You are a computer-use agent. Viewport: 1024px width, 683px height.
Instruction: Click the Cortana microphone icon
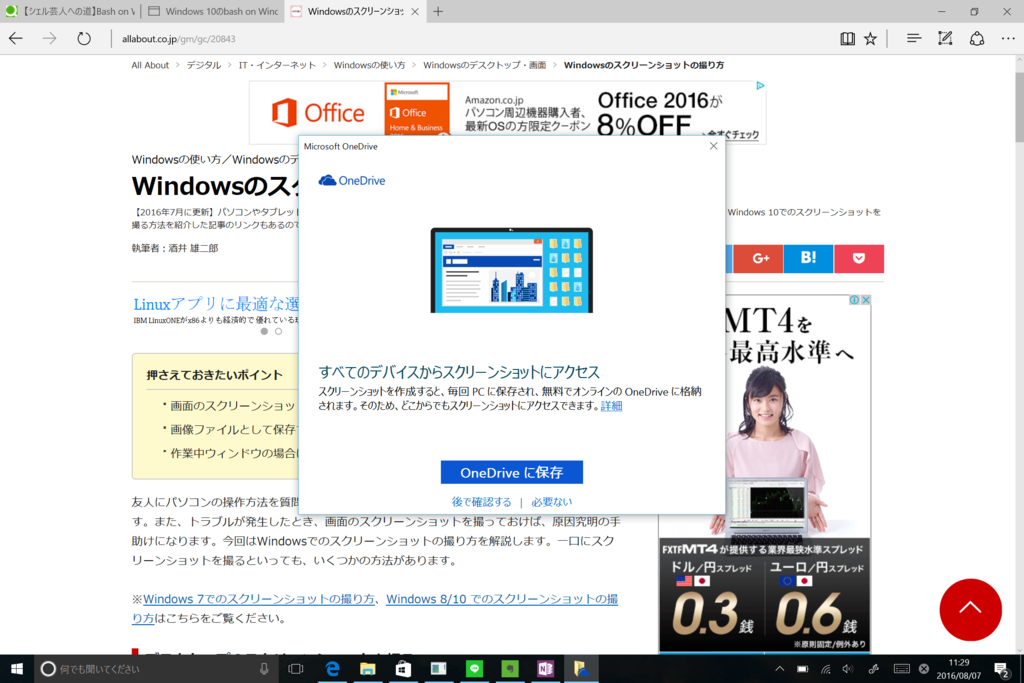[264, 669]
